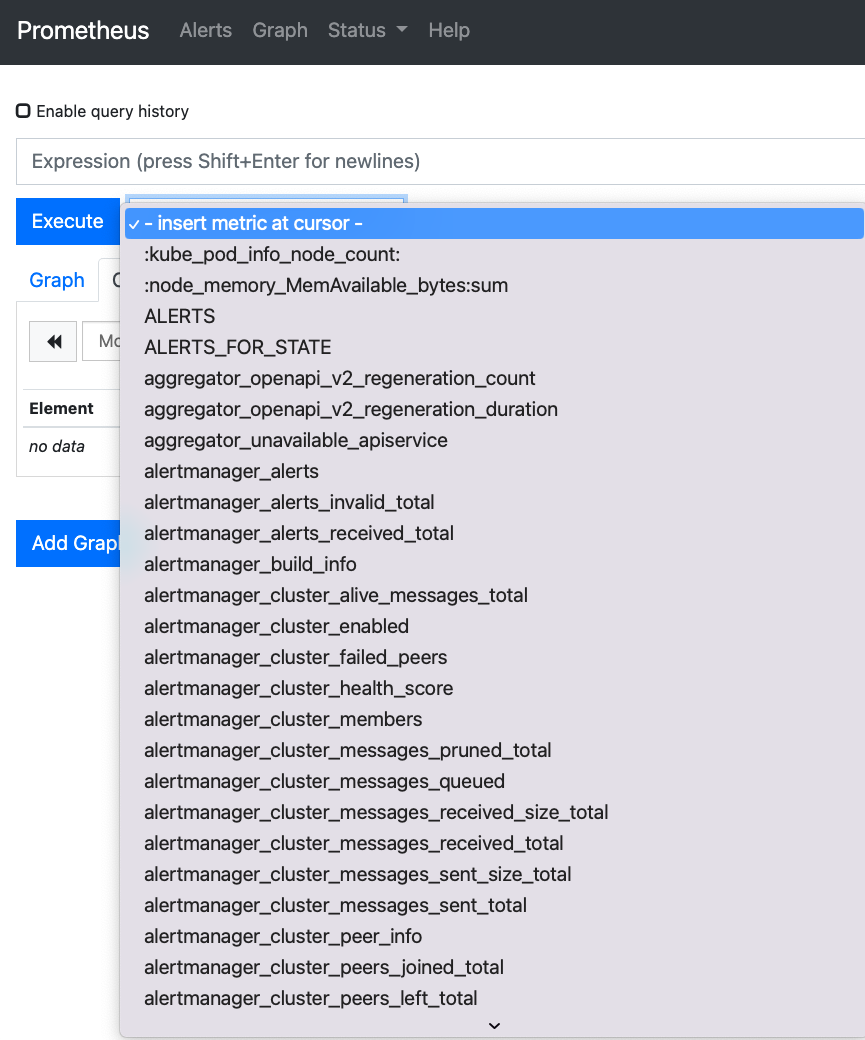Choose alertmanager_alerts_invalid_total from list

[x=289, y=502]
